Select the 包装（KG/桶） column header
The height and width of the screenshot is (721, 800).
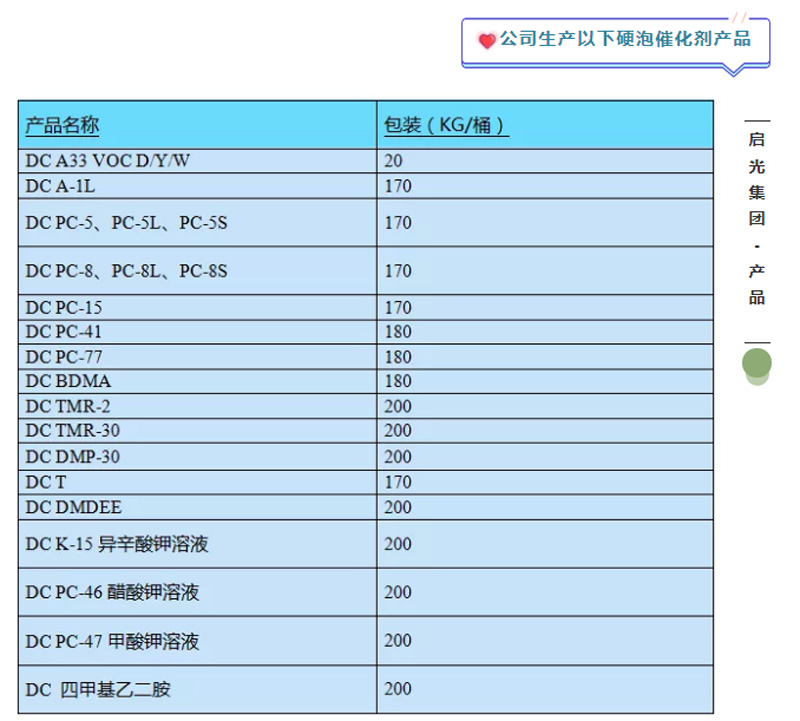446,126
